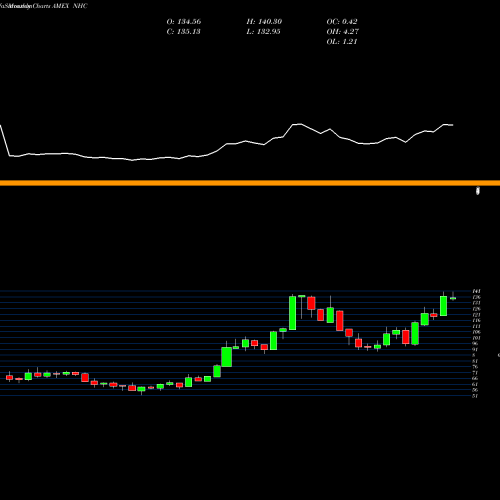Click the 66 price axis label

(x=475, y=379)
